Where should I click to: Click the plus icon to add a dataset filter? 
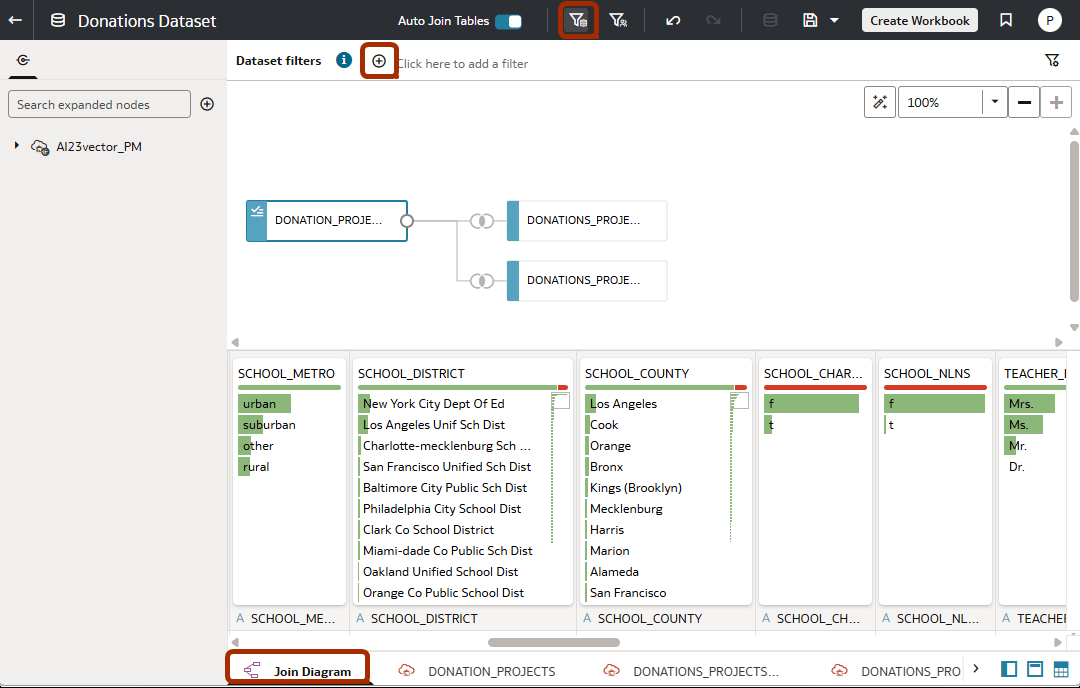click(x=379, y=60)
